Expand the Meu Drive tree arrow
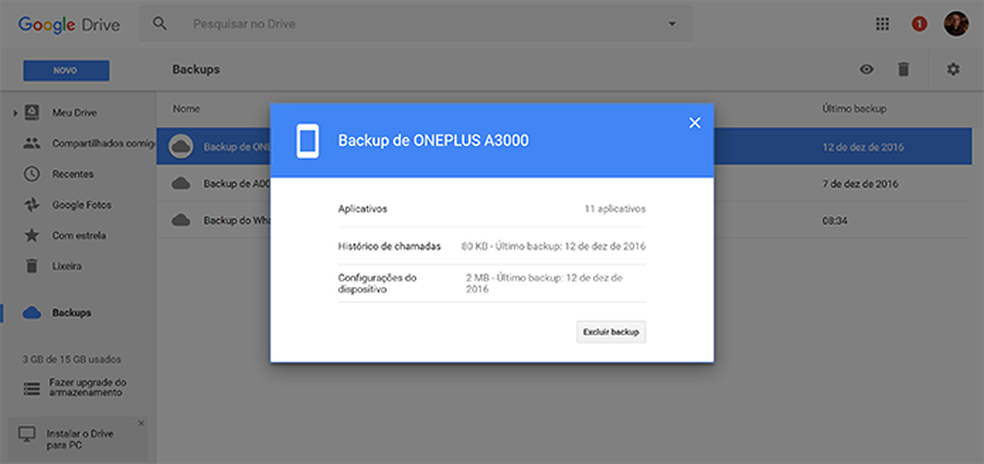 [15, 113]
